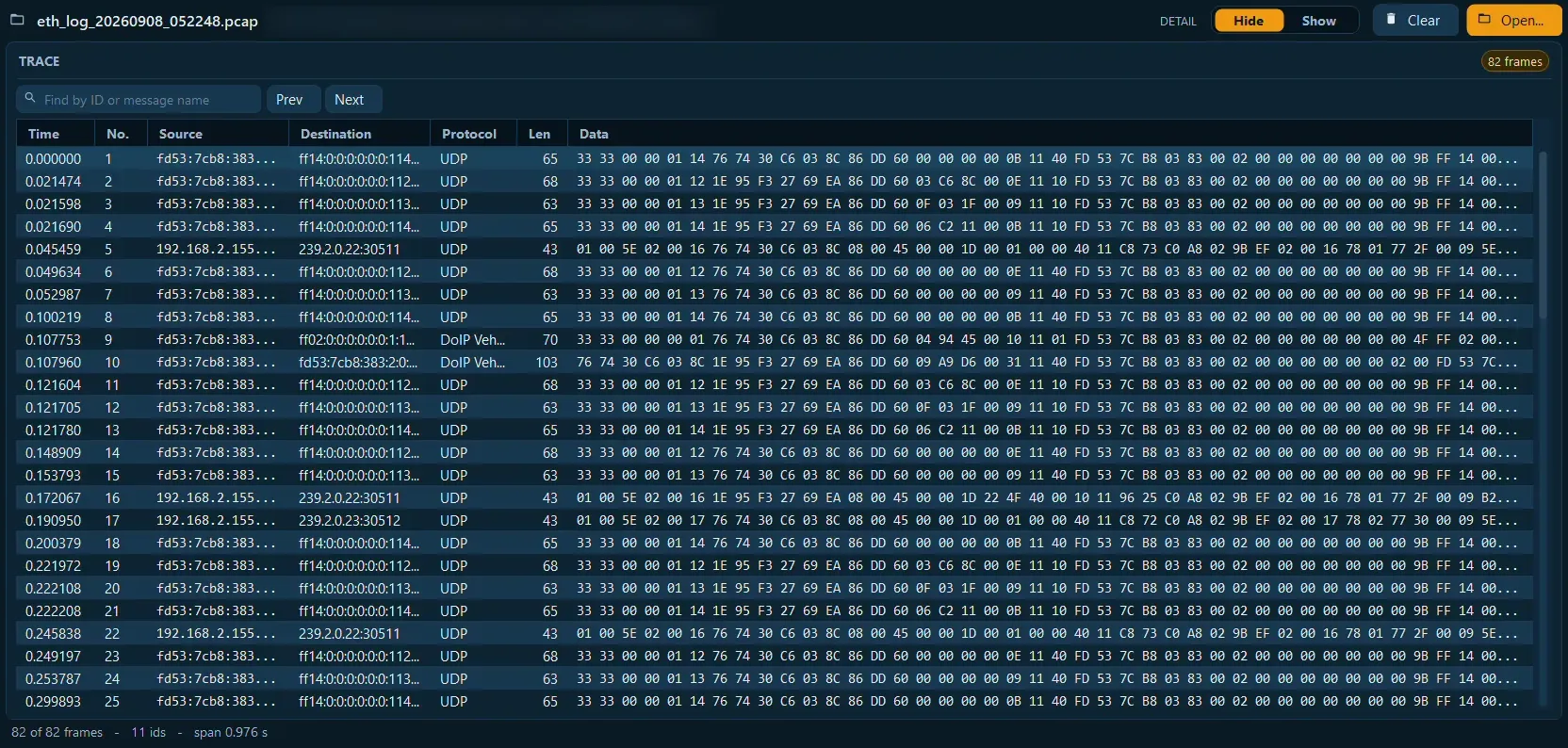Click the search magnifier icon
The height and width of the screenshot is (748, 1568).
point(30,98)
